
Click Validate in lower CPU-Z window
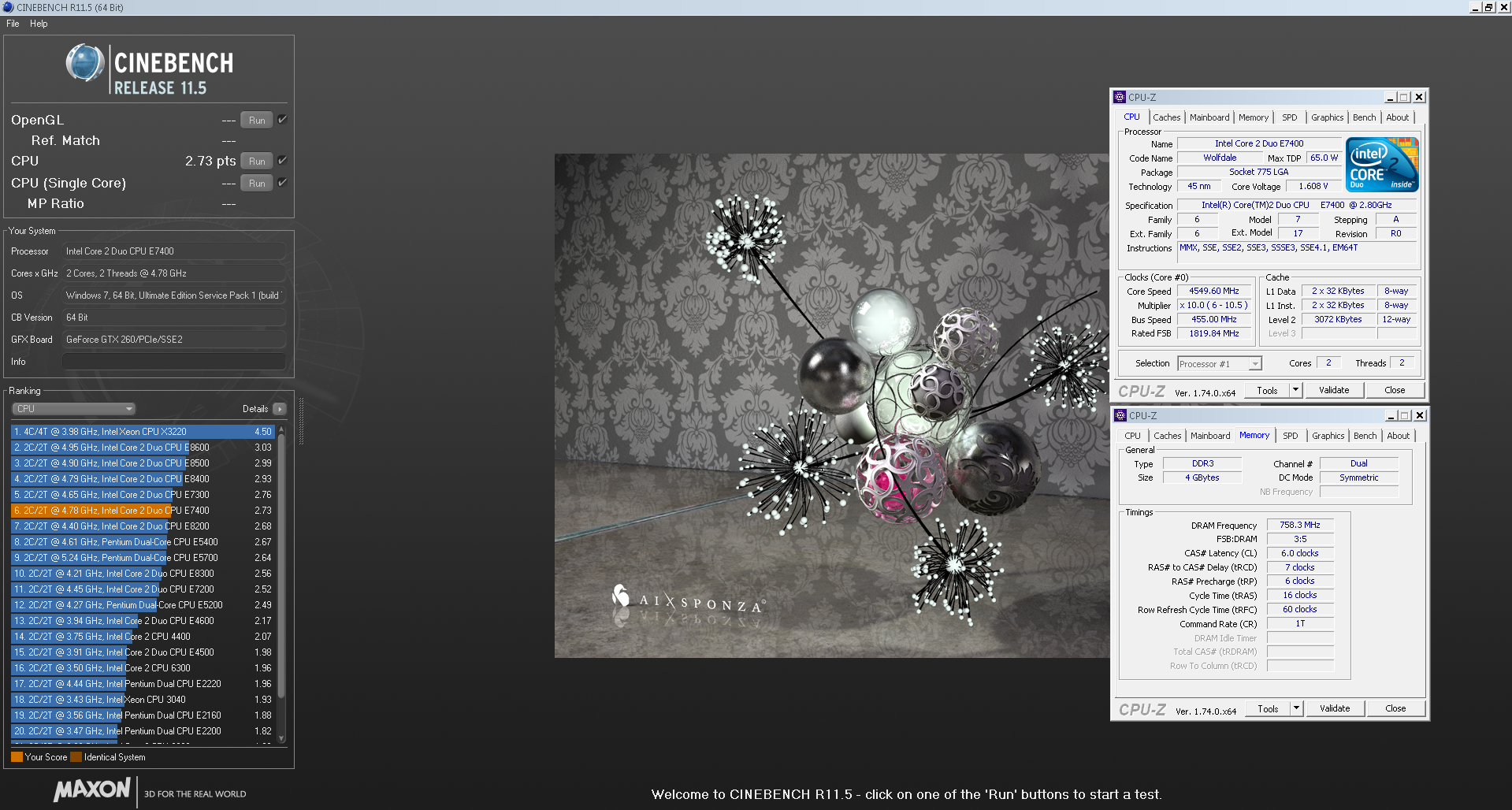[x=1335, y=708]
